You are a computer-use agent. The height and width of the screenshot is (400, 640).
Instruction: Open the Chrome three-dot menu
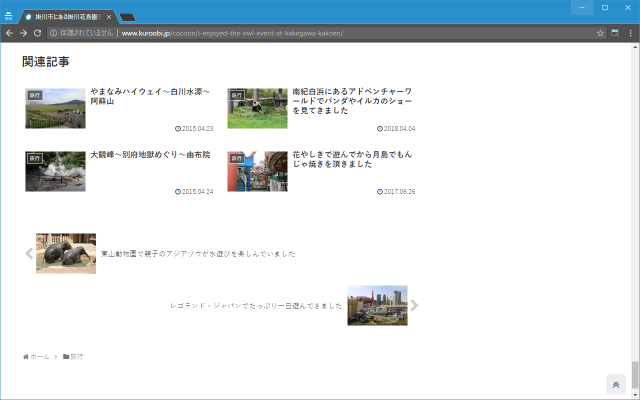coord(631,33)
